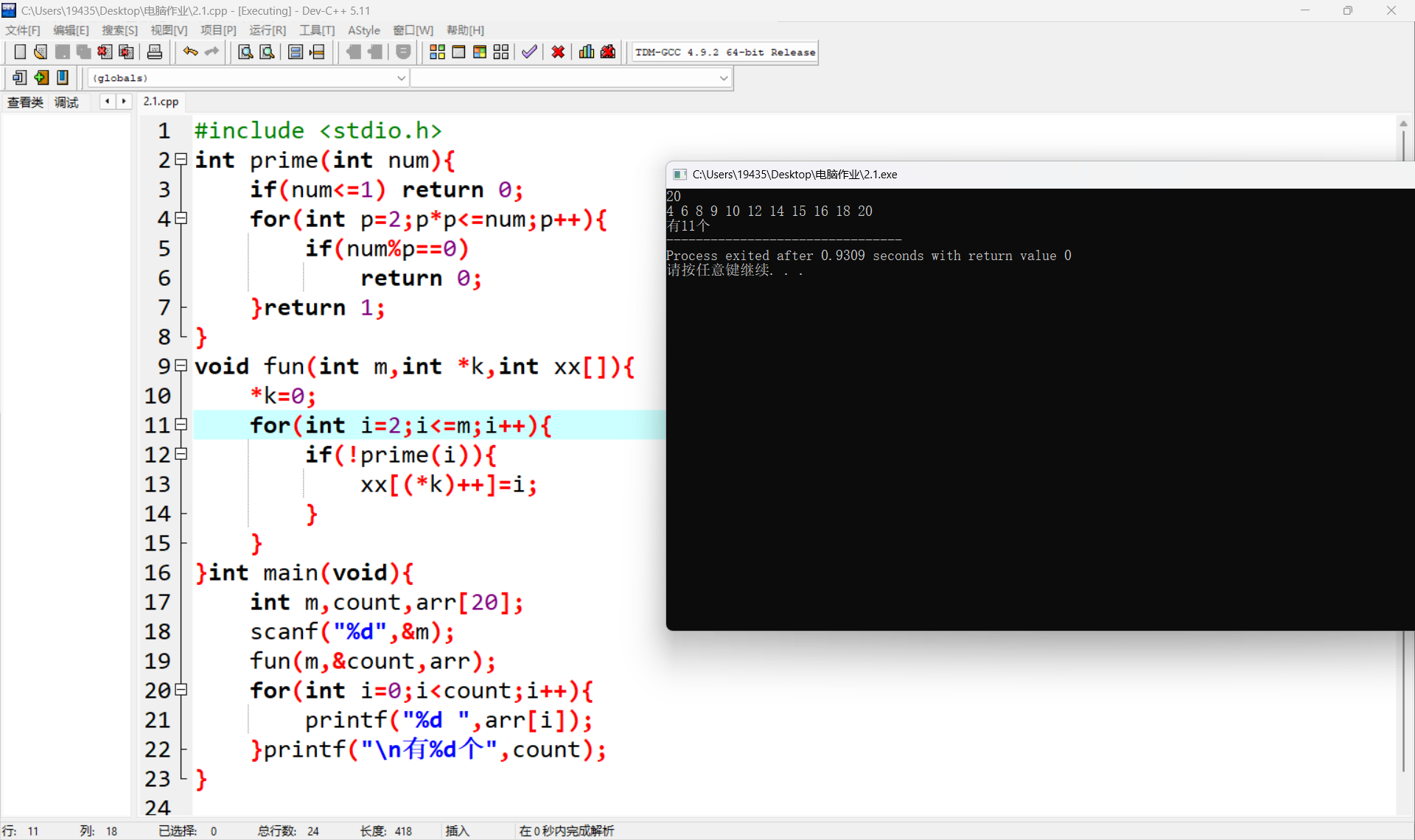Click the editor vertical scrollbar up arrow

1403,124
